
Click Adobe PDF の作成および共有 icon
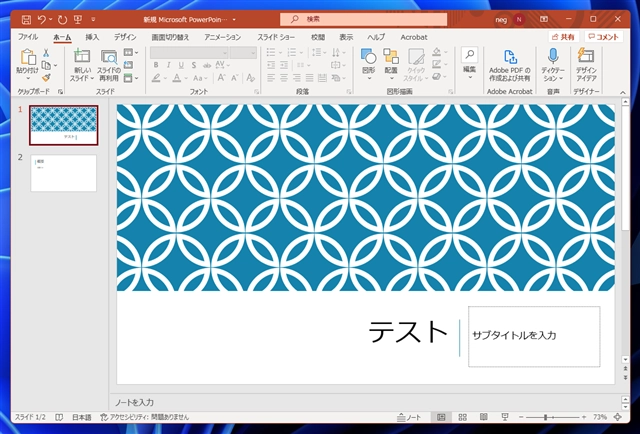pos(510,59)
